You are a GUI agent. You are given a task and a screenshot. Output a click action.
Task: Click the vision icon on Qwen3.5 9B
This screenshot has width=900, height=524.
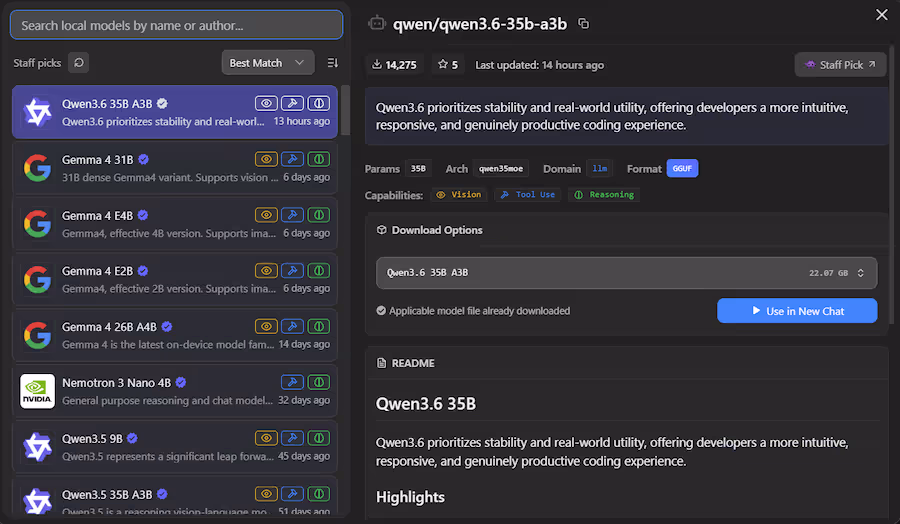[266, 438]
